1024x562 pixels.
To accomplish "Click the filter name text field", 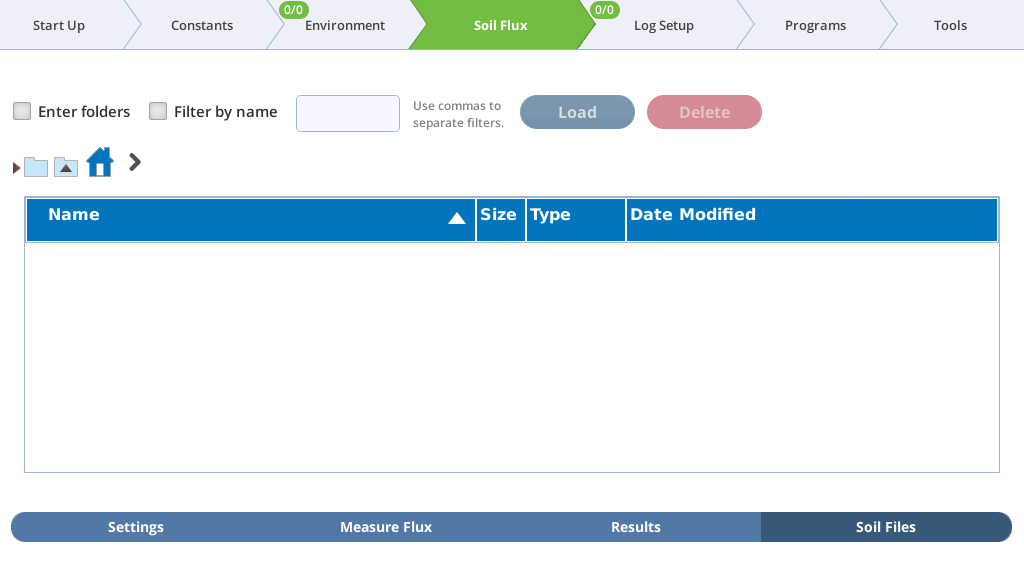I will [x=348, y=114].
